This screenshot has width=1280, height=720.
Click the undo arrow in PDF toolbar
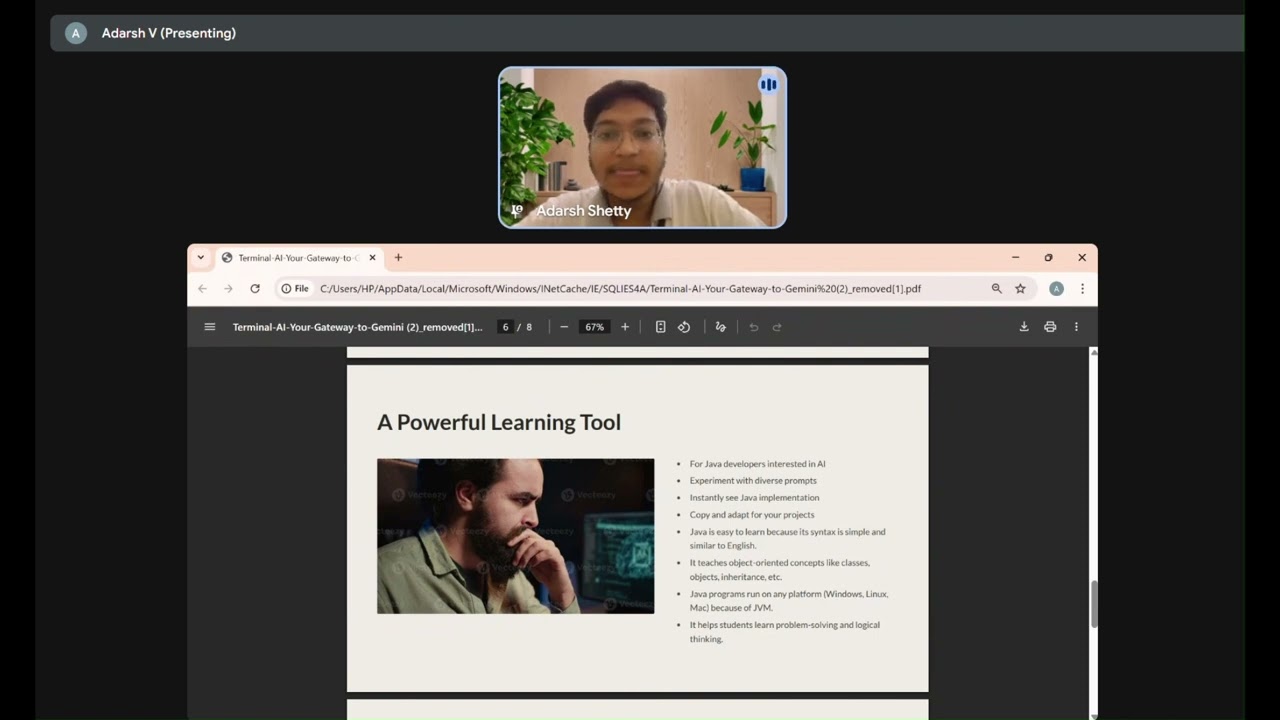pyautogui.click(x=754, y=327)
